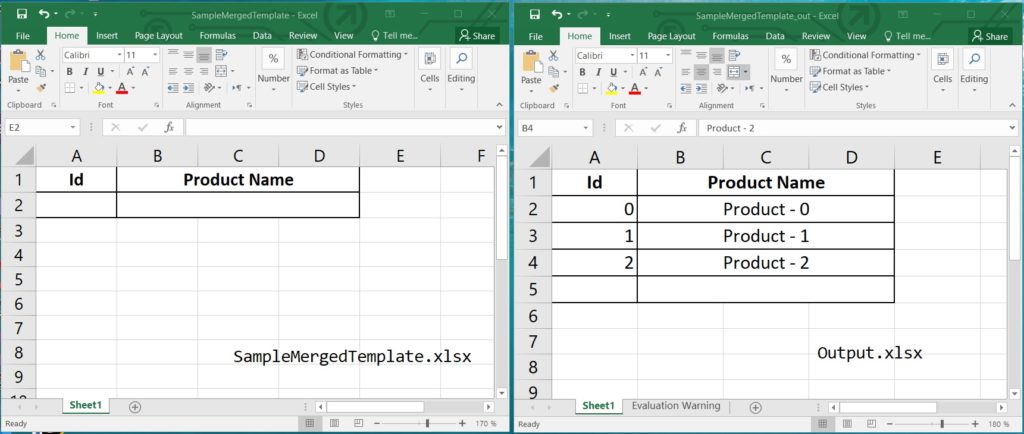Click the zoom slider in the right window

click(x=941, y=424)
